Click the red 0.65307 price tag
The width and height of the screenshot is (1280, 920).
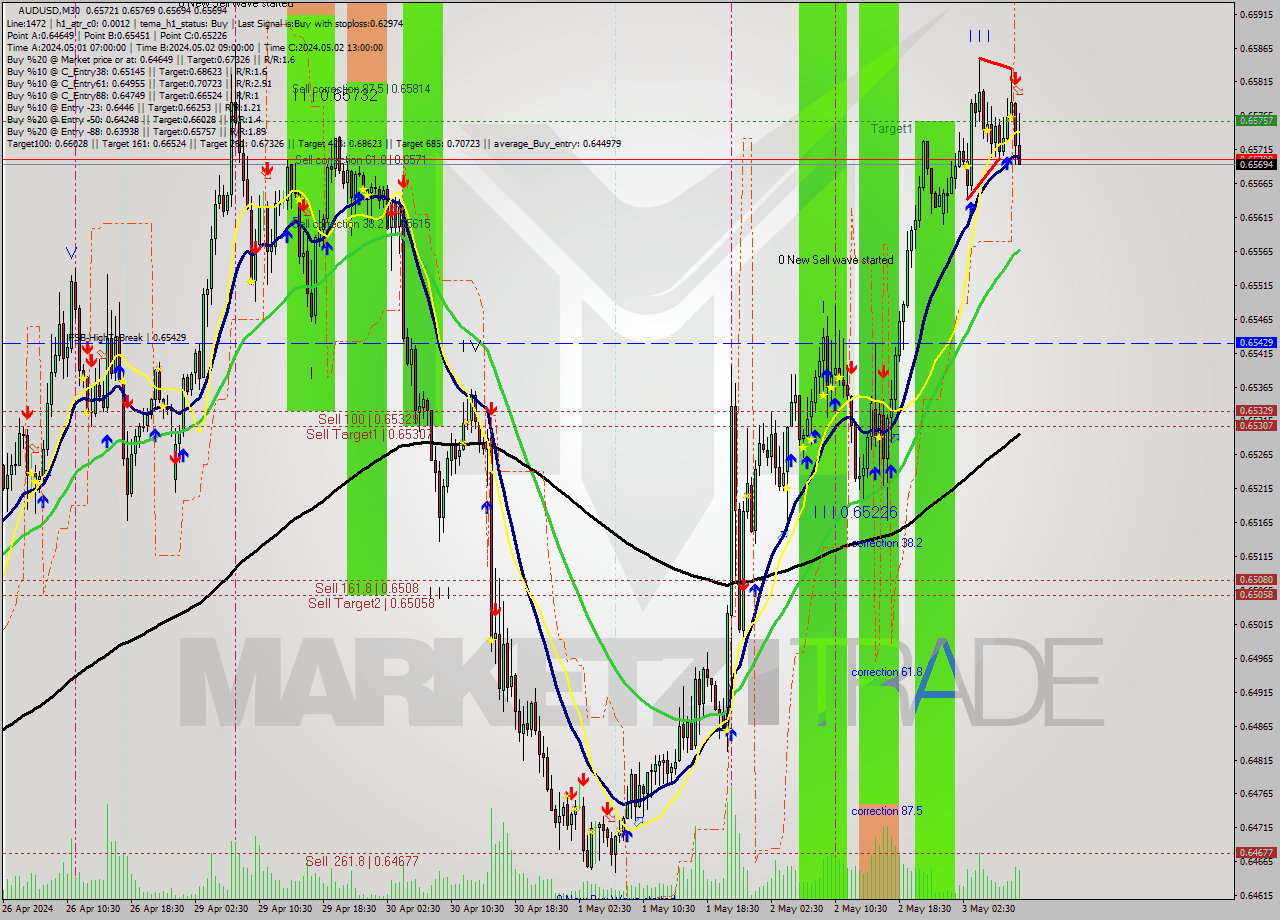pos(1257,426)
